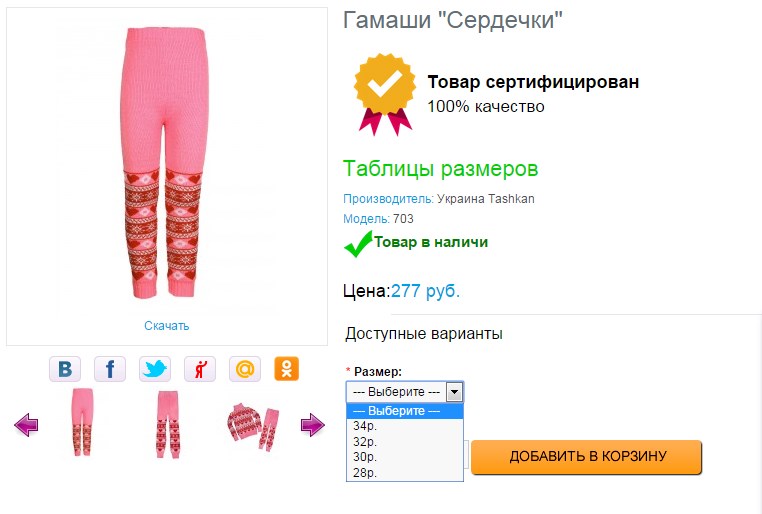This screenshot has height=514, width=762.
Task: Select the highlighted Выберите option
Action: (405, 411)
